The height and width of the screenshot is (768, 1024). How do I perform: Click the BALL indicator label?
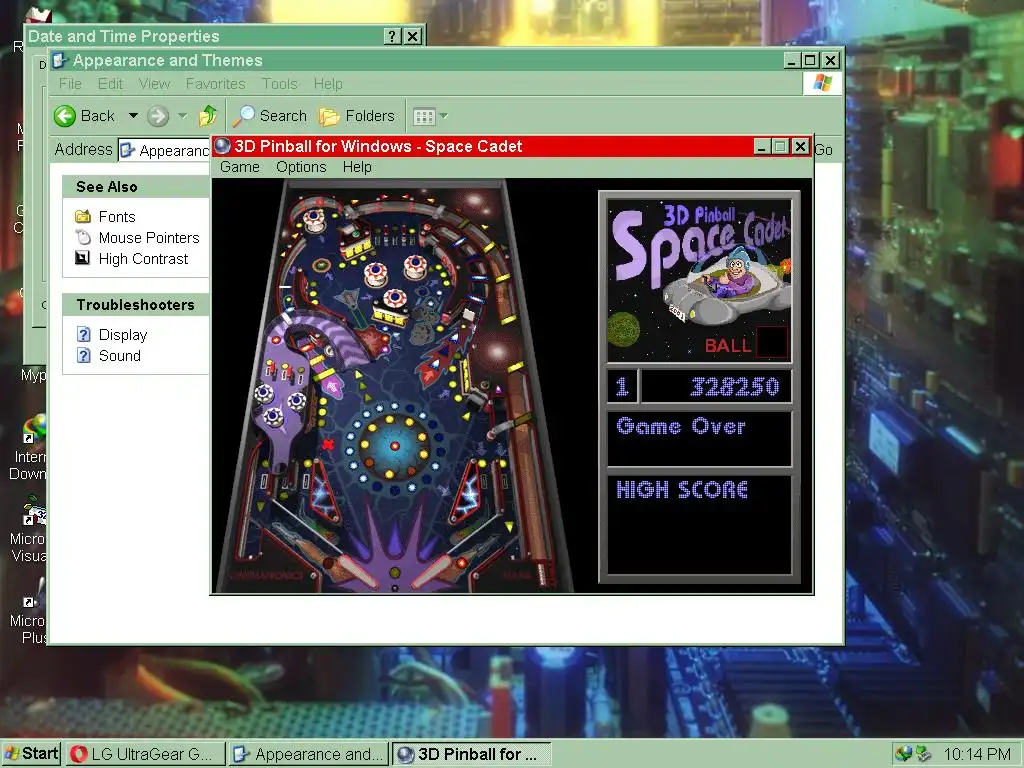[728, 345]
